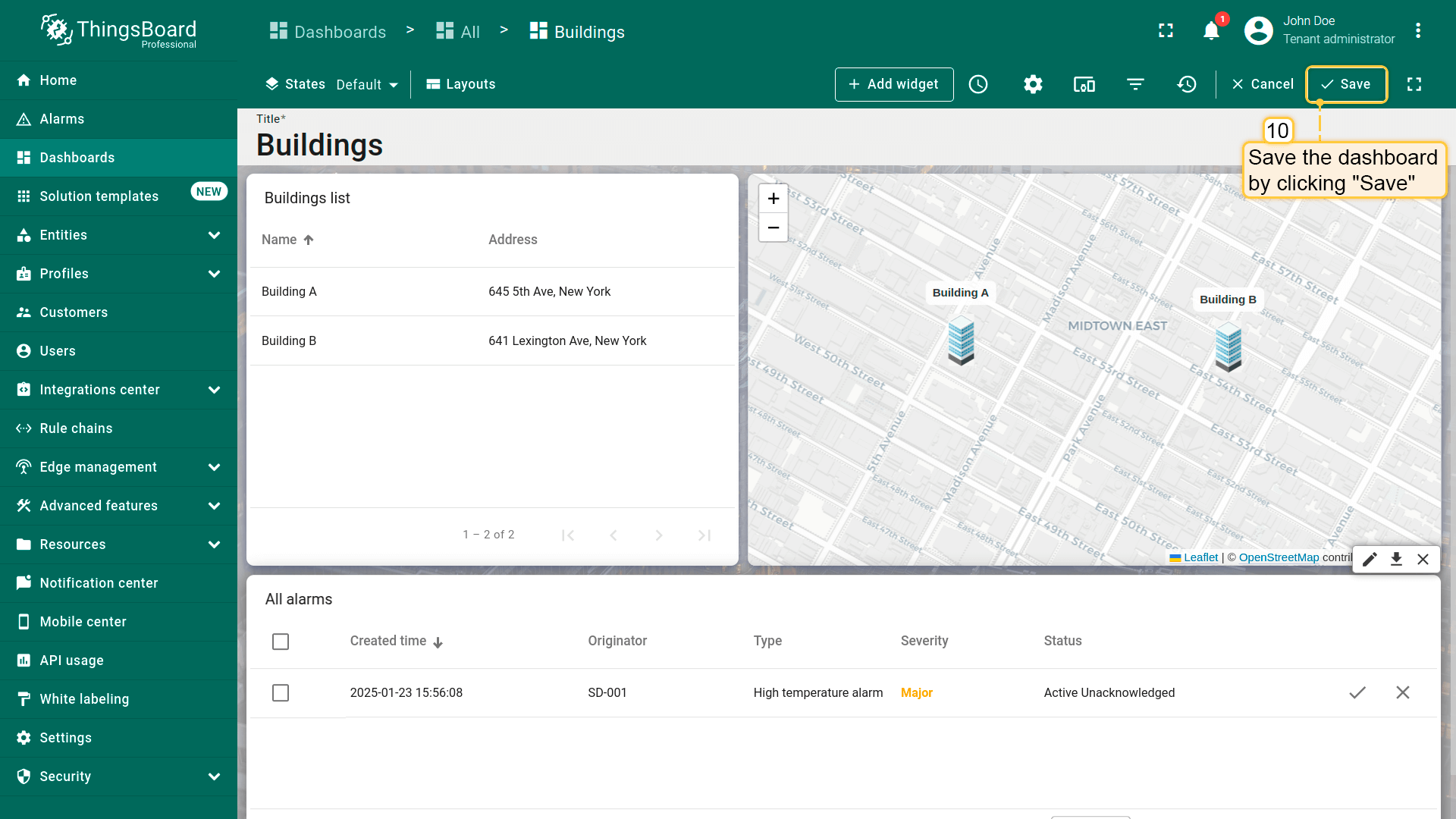The height and width of the screenshot is (819, 1456).
Task: Click the OpenStreetMap attribution link
Action: [1279, 557]
